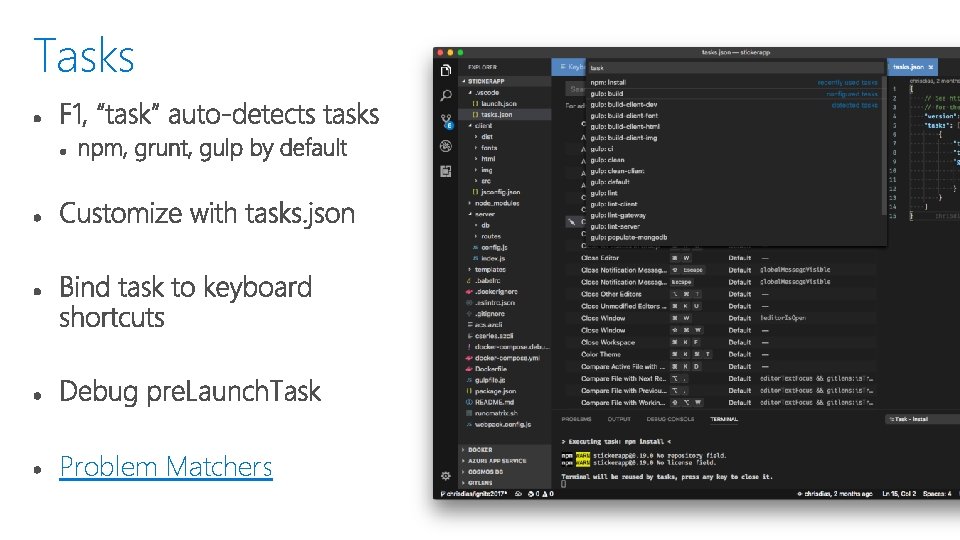This screenshot has width=960, height=540.
Task: Open the Extensions view in the activity bar
Action: coord(446,171)
